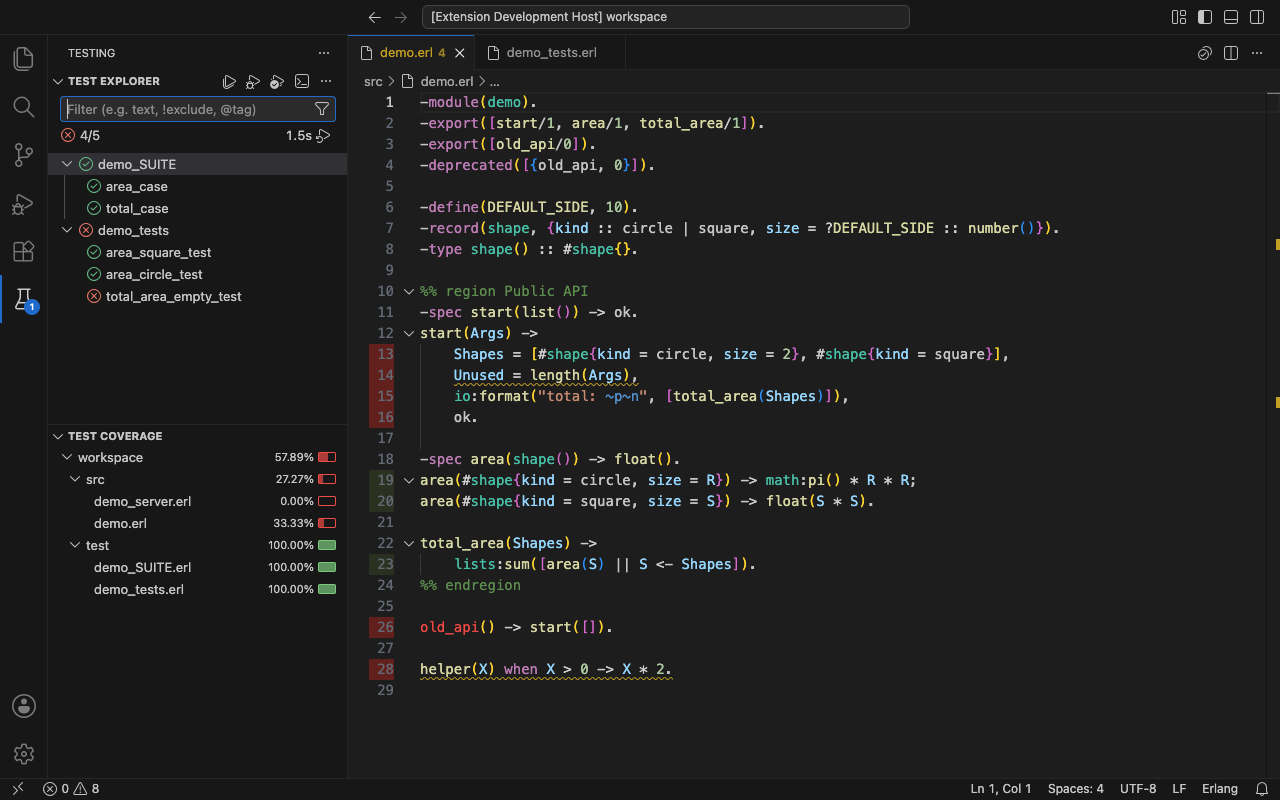This screenshot has height=800, width=1280.
Task: Collapse test coverage folder
Action: (75, 545)
